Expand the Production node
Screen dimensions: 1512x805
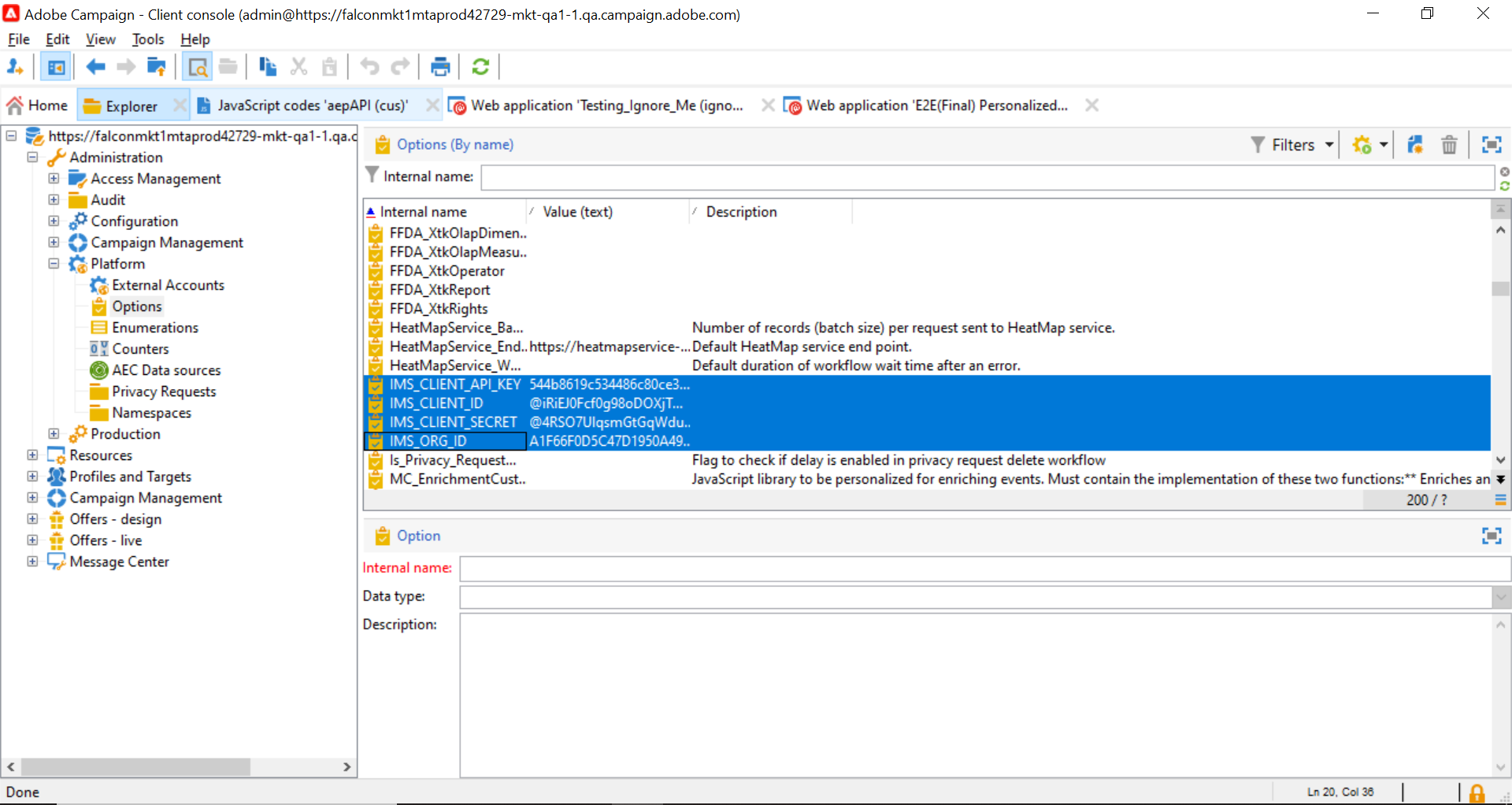coord(54,434)
